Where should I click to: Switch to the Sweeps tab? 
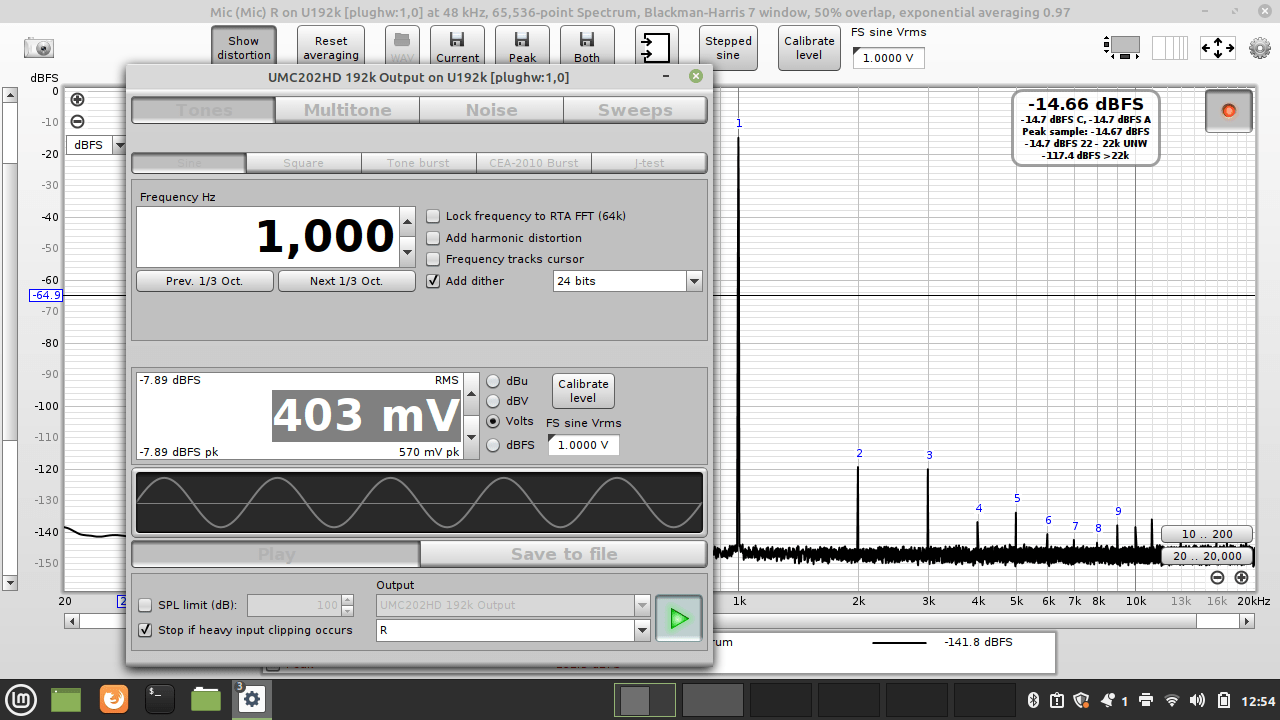pos(635,110)
